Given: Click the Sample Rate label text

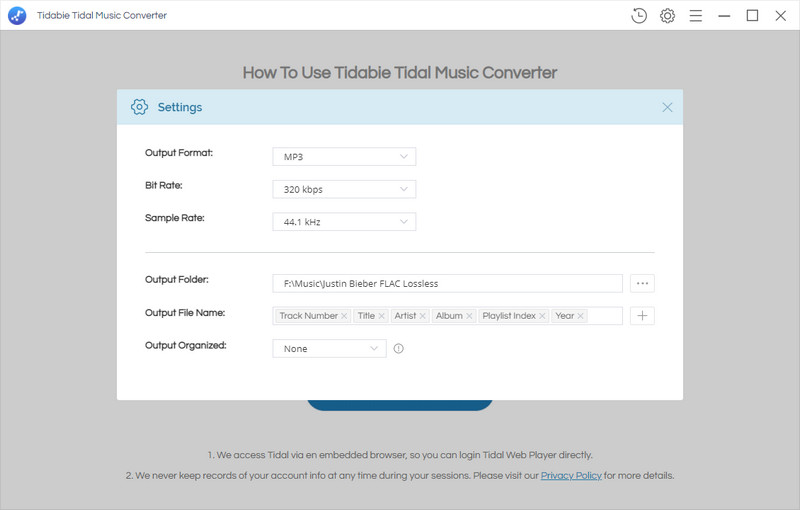Looking at the screenshot, I should [x=174, y=218].
